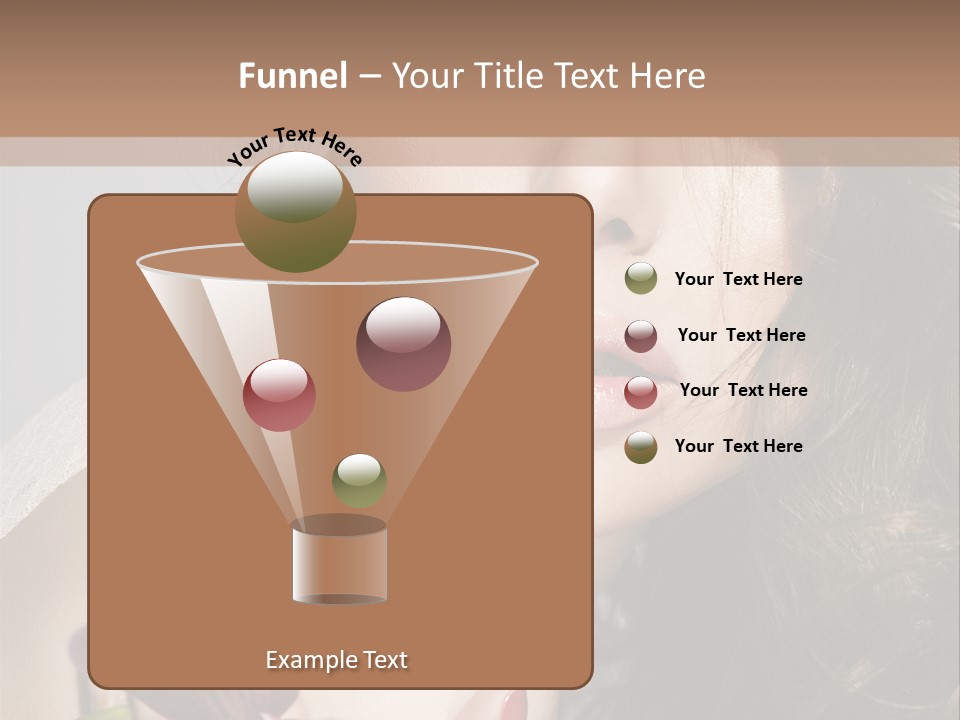Click the fourth 'Your Text Here' list label
The width and height of the screenshot is (960, 720).
(x=739, y=446)
